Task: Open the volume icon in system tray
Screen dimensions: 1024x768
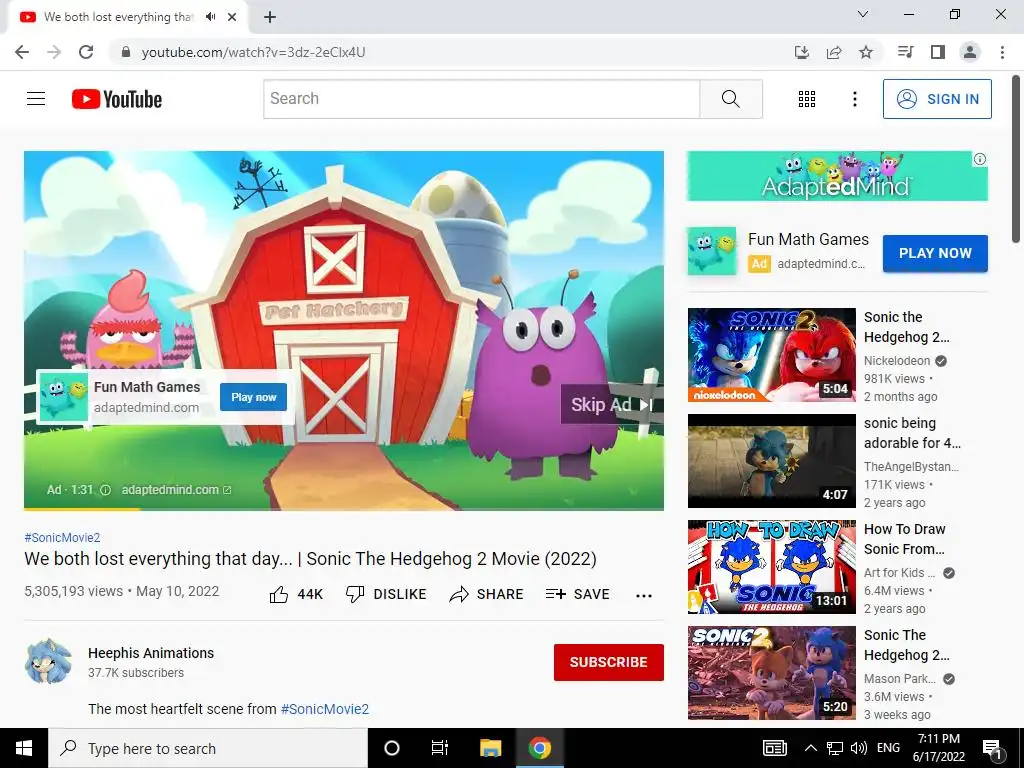Action: 859,748
